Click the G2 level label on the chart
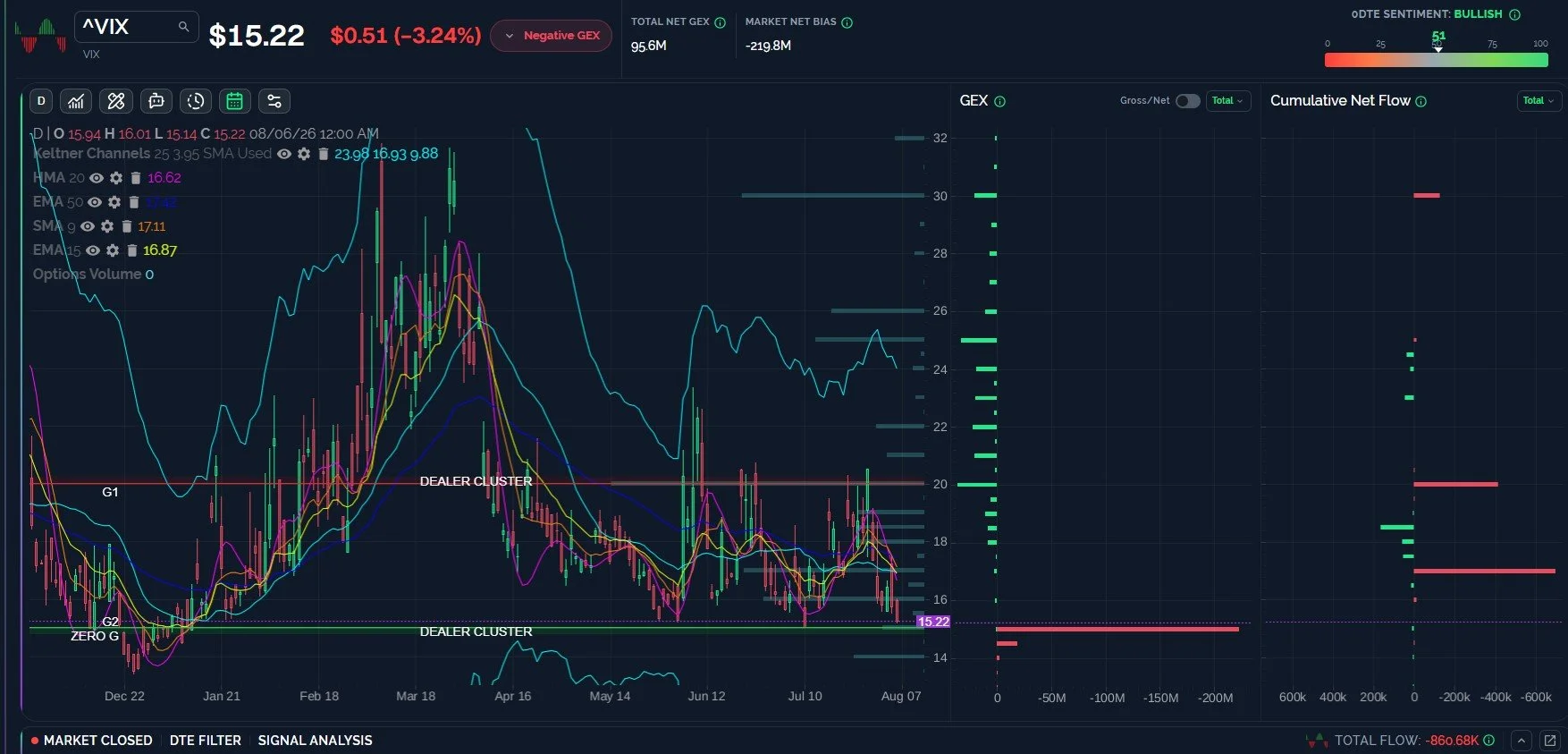 (x=110, y=622)
